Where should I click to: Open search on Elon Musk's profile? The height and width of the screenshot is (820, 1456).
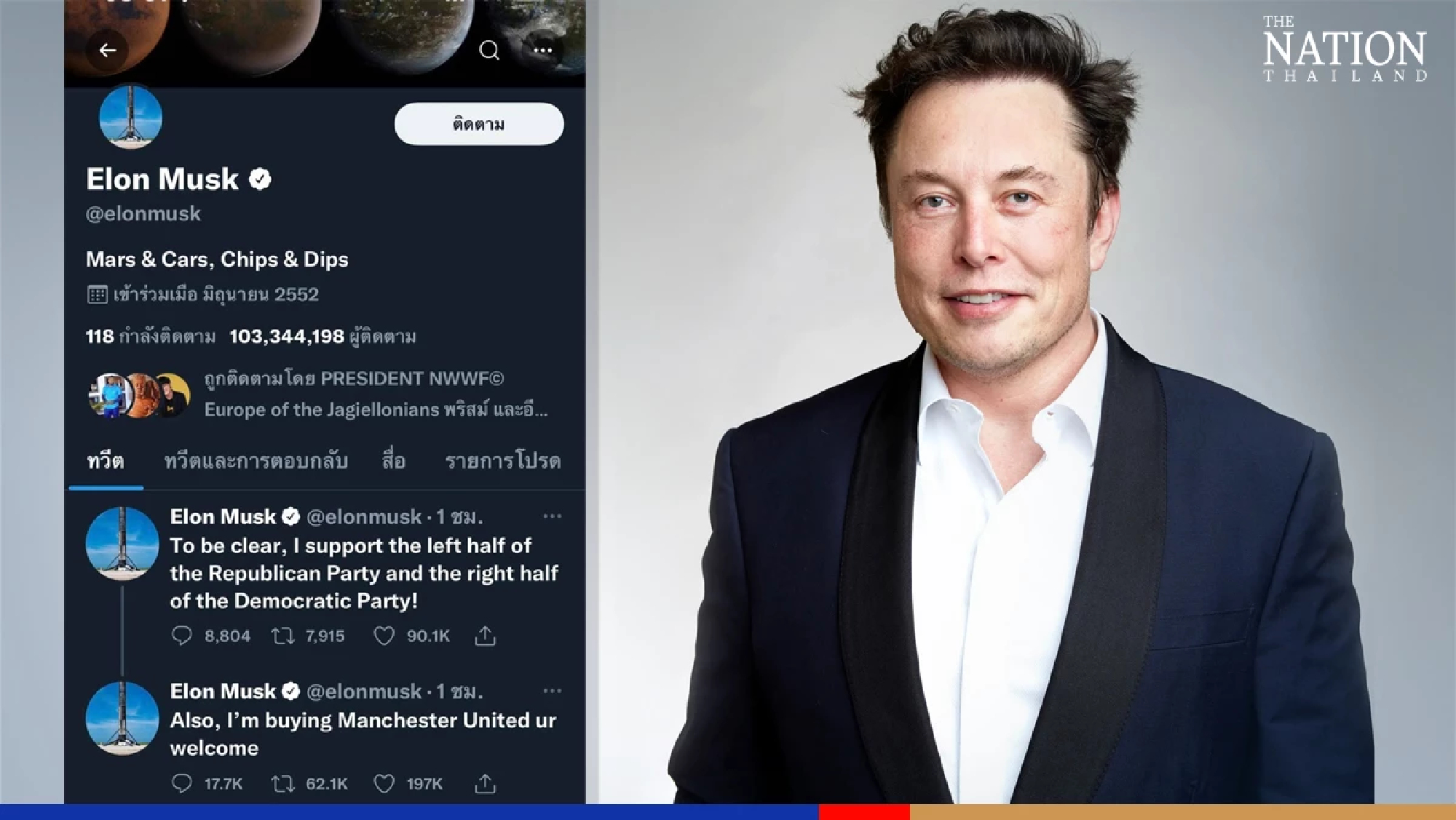[x=489, y=51]
